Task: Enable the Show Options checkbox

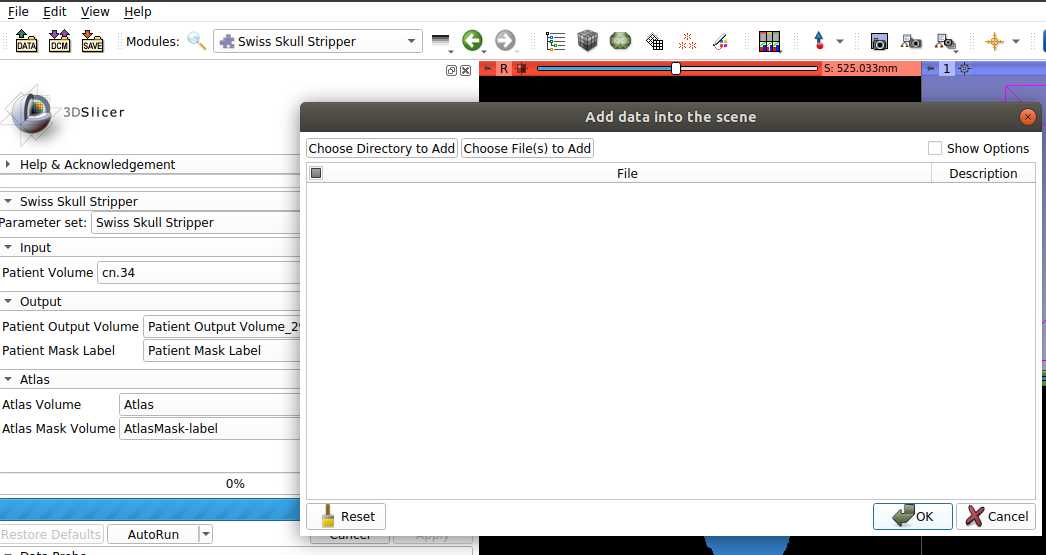Action: 935,148
